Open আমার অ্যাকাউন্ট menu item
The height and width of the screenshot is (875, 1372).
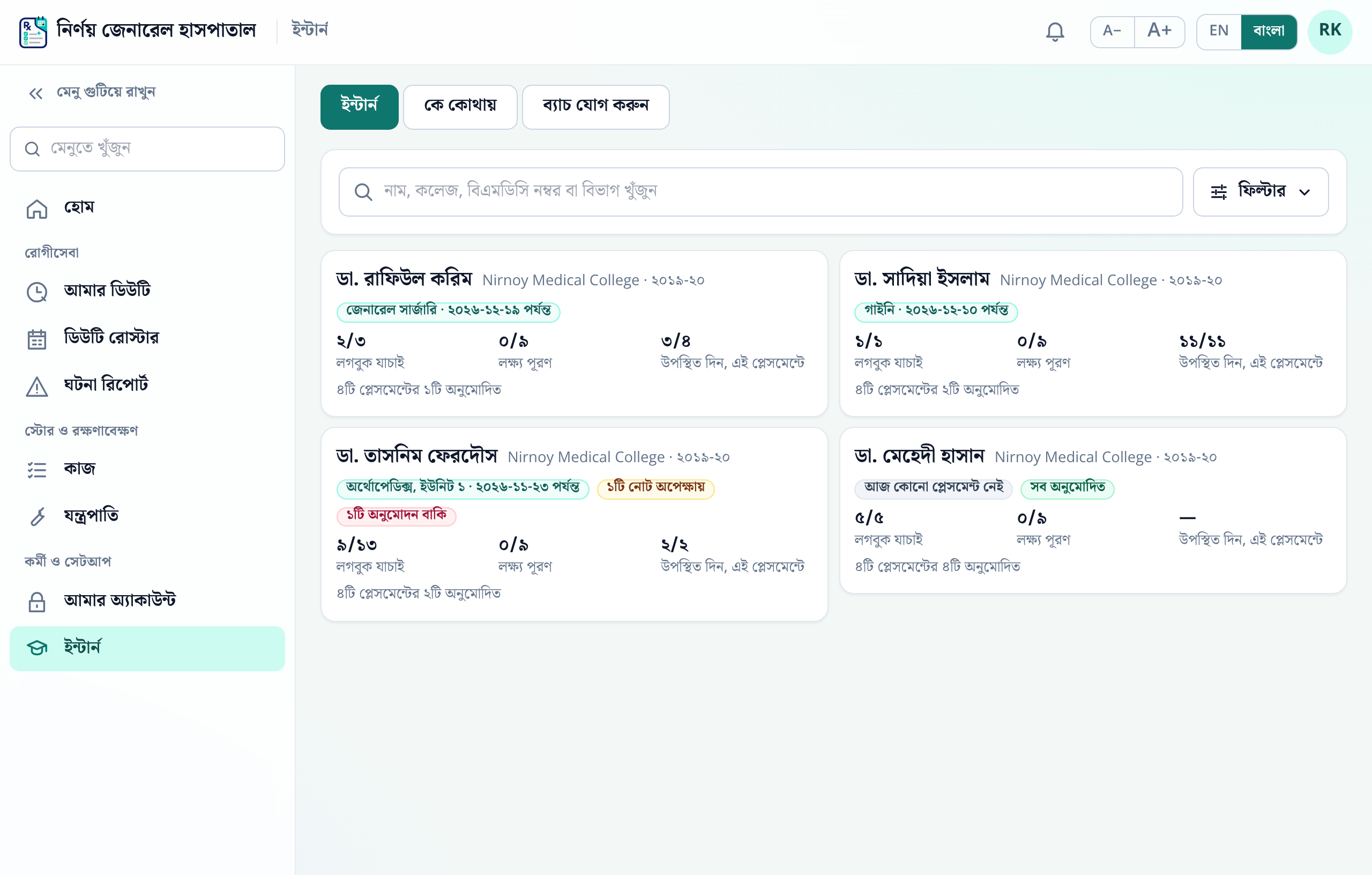[x=147, y=602]
